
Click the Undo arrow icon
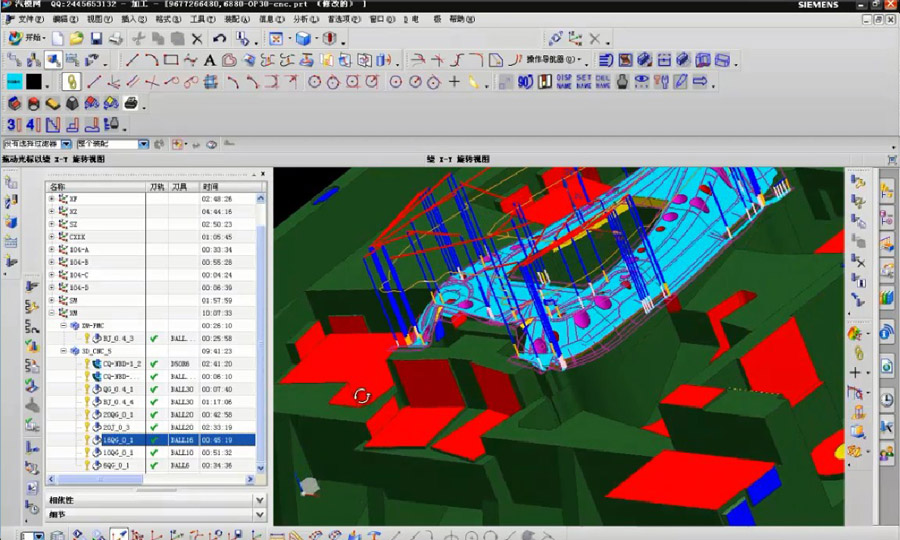tap(219, 39)
